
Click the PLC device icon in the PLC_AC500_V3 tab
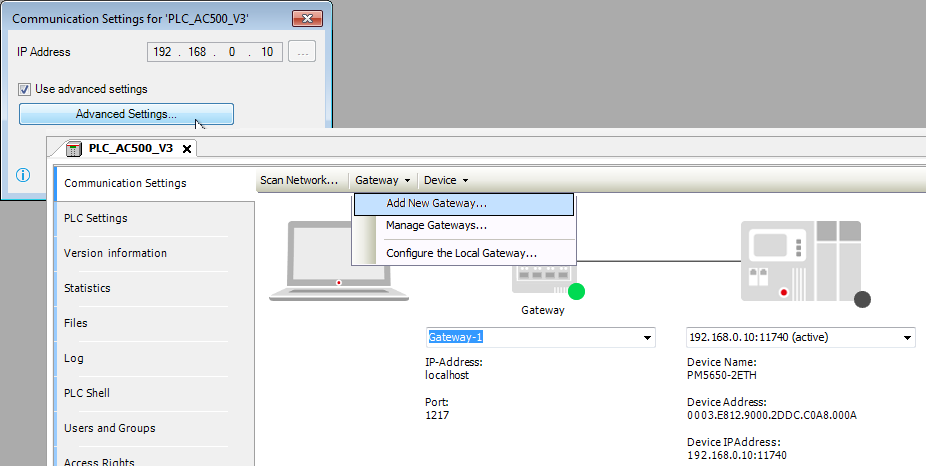tap(74, 149)
